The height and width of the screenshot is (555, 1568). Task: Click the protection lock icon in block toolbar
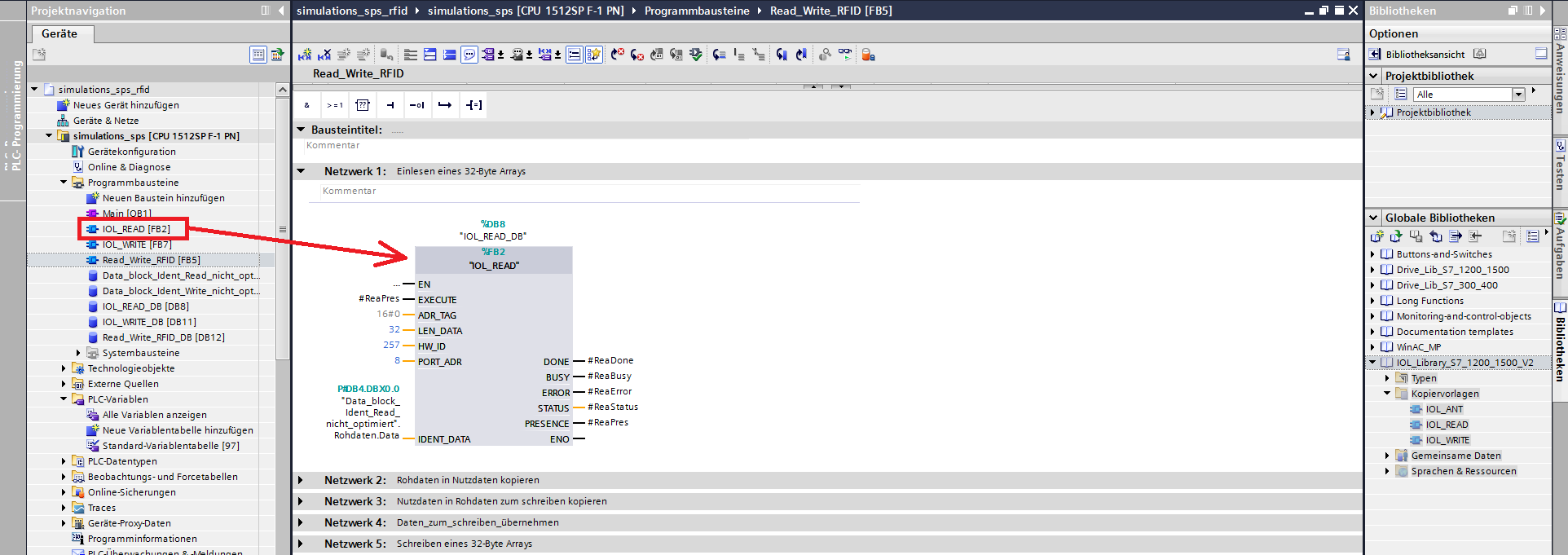click(868, 55)
